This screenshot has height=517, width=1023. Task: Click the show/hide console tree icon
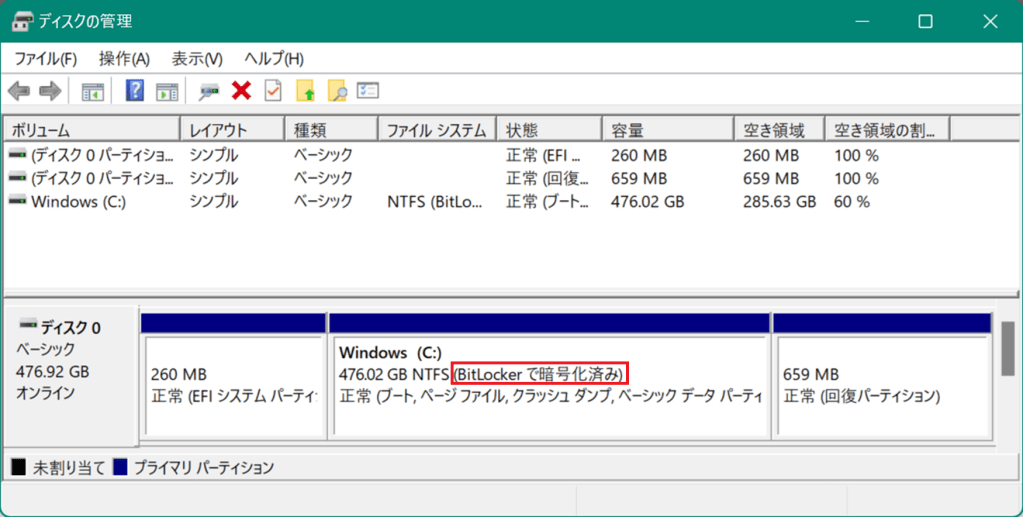coord(93,91)
